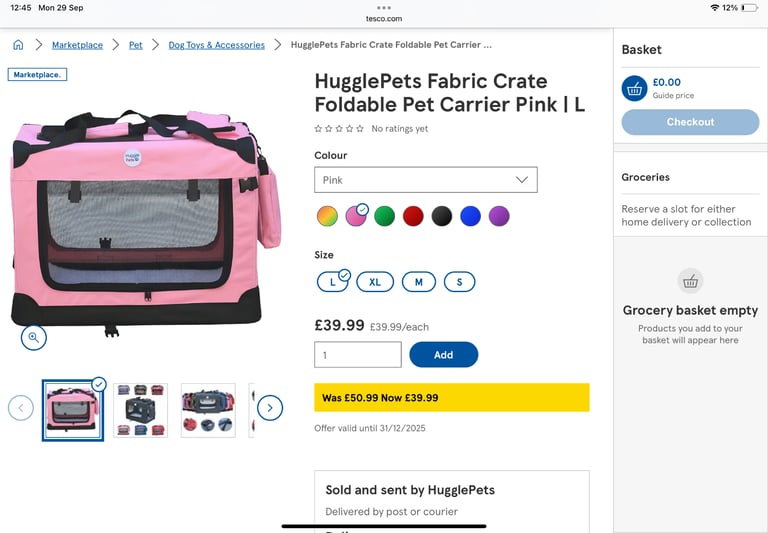Open Marketplace breadcrumb link
The image size is (768, 533).
pos(77,45)
